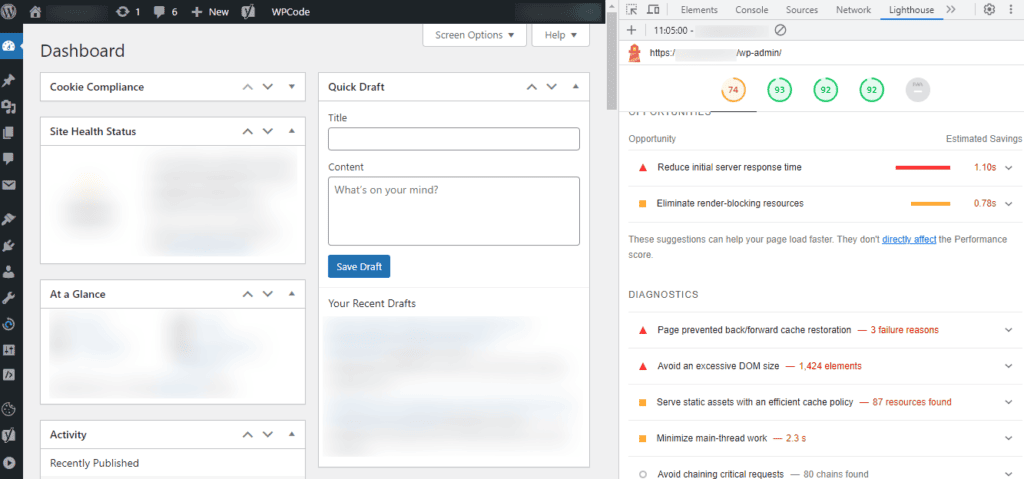The height and width of the screenshot is (479, 1024).
Task: Toggle the Site Health Status panel
Action: pos(292,131)
